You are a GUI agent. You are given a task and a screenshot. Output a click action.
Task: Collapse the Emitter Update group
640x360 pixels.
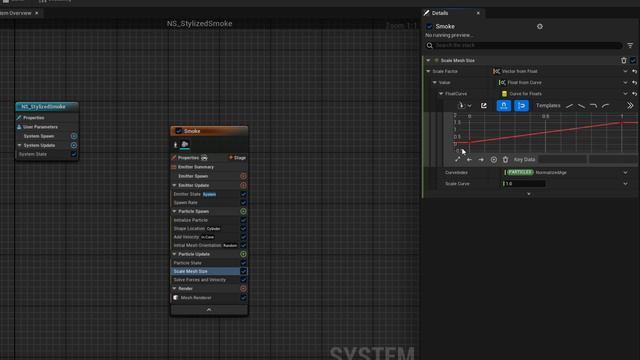[x=174, y=185]
